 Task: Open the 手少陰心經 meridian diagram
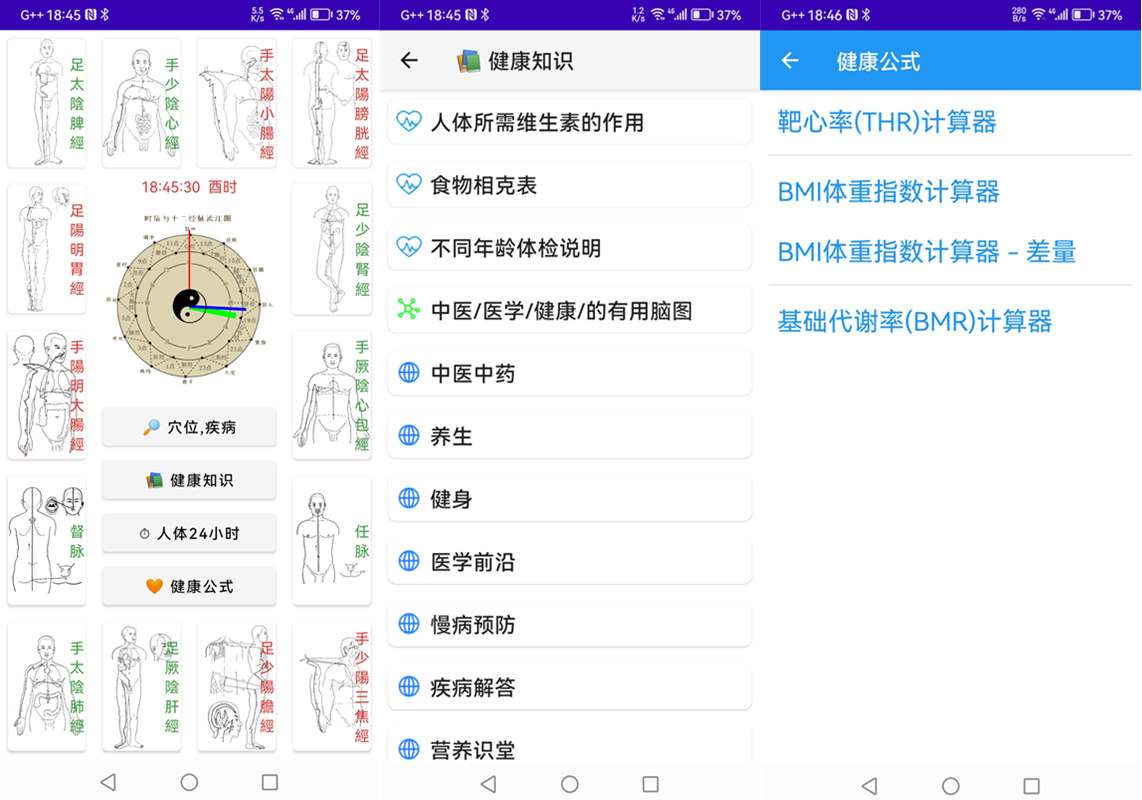pos(141,103)
